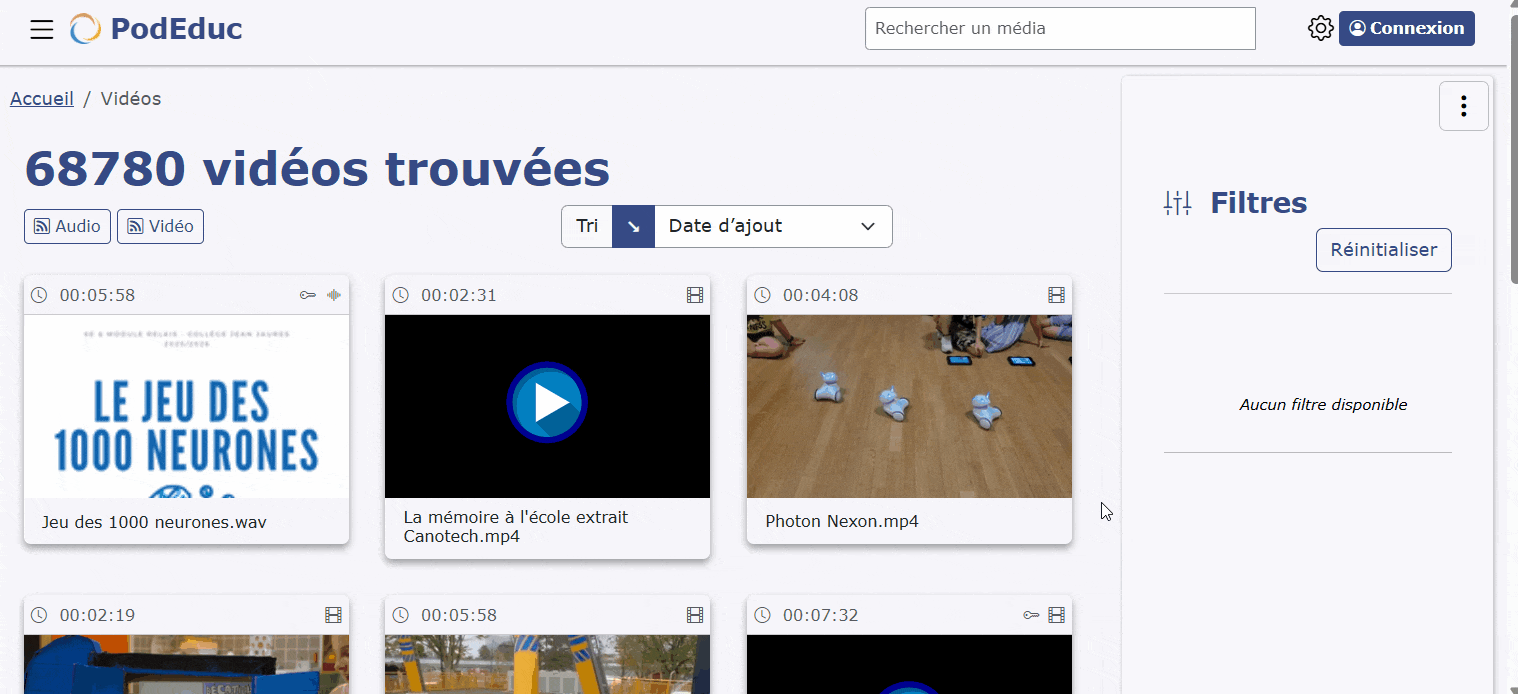Viewport: 1518px width, 694px height.
Task: Focus the Rechercher un média search field
Action: (1060, 28)
